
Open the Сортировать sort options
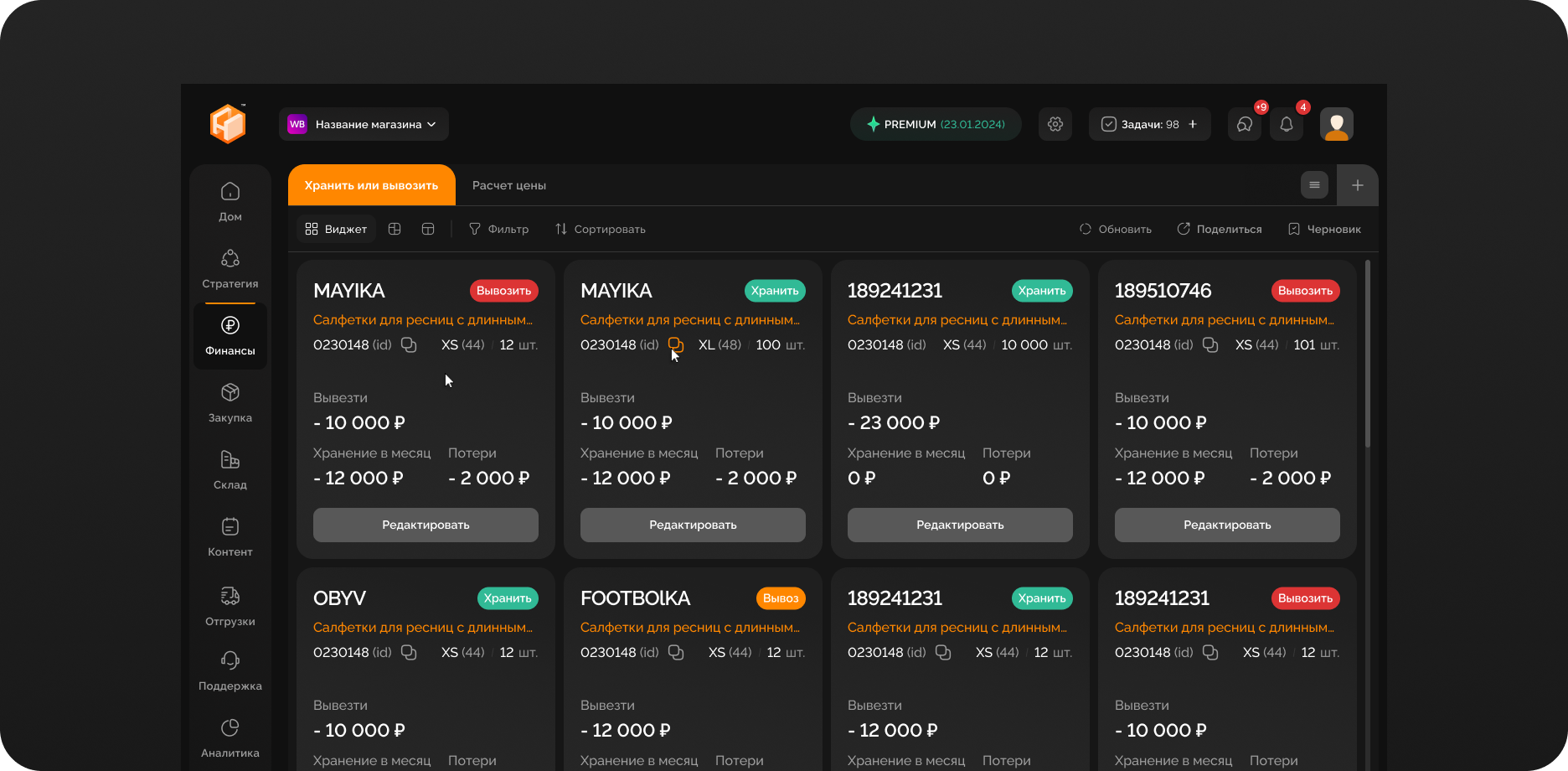click(600, 229)
